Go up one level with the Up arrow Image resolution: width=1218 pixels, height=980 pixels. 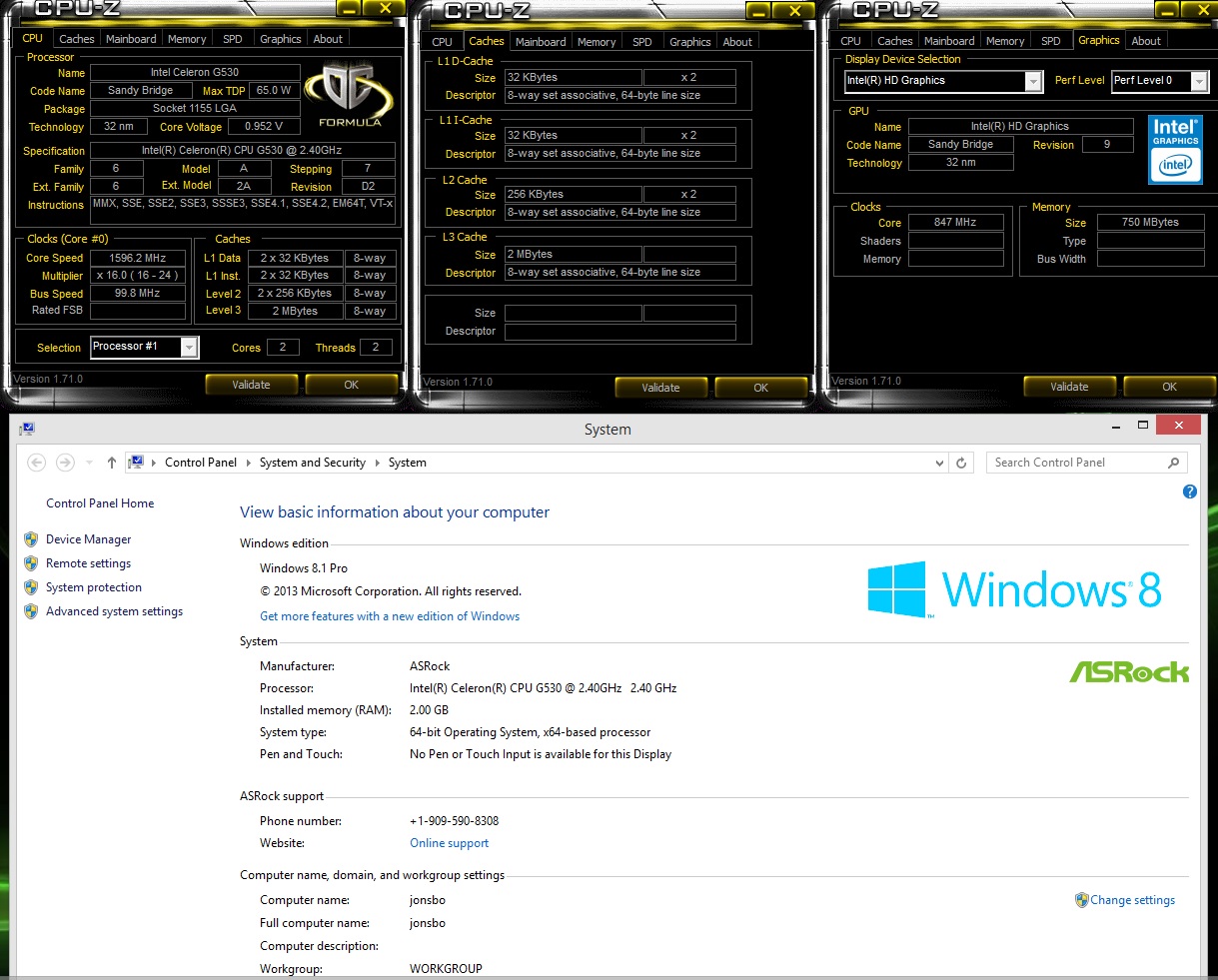(x=111, y=463)
